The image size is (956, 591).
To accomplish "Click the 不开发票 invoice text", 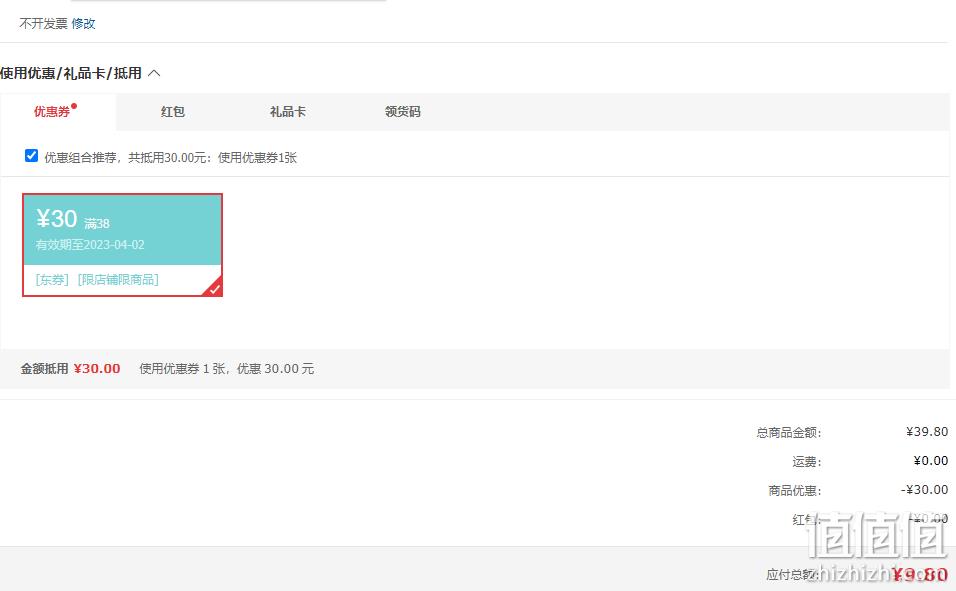I will [x=43, y=24].
